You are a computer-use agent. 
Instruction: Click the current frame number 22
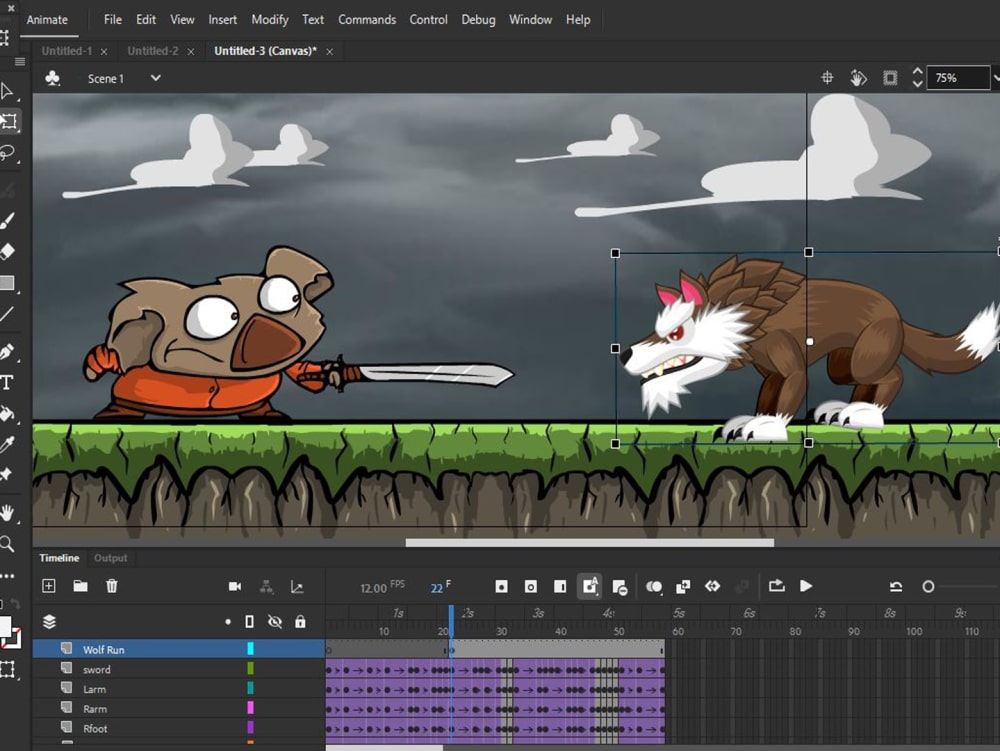click(x=436, y=588)
